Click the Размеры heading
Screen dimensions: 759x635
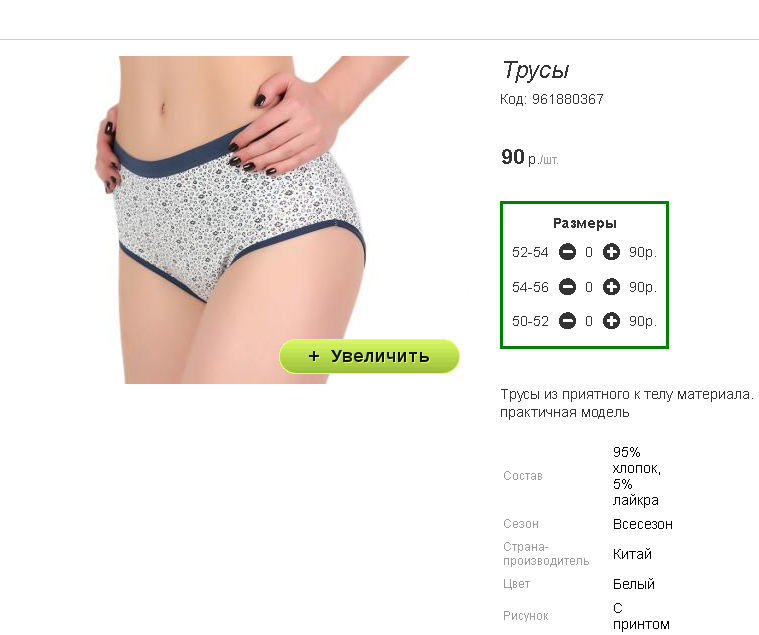(x=585, y=223)
